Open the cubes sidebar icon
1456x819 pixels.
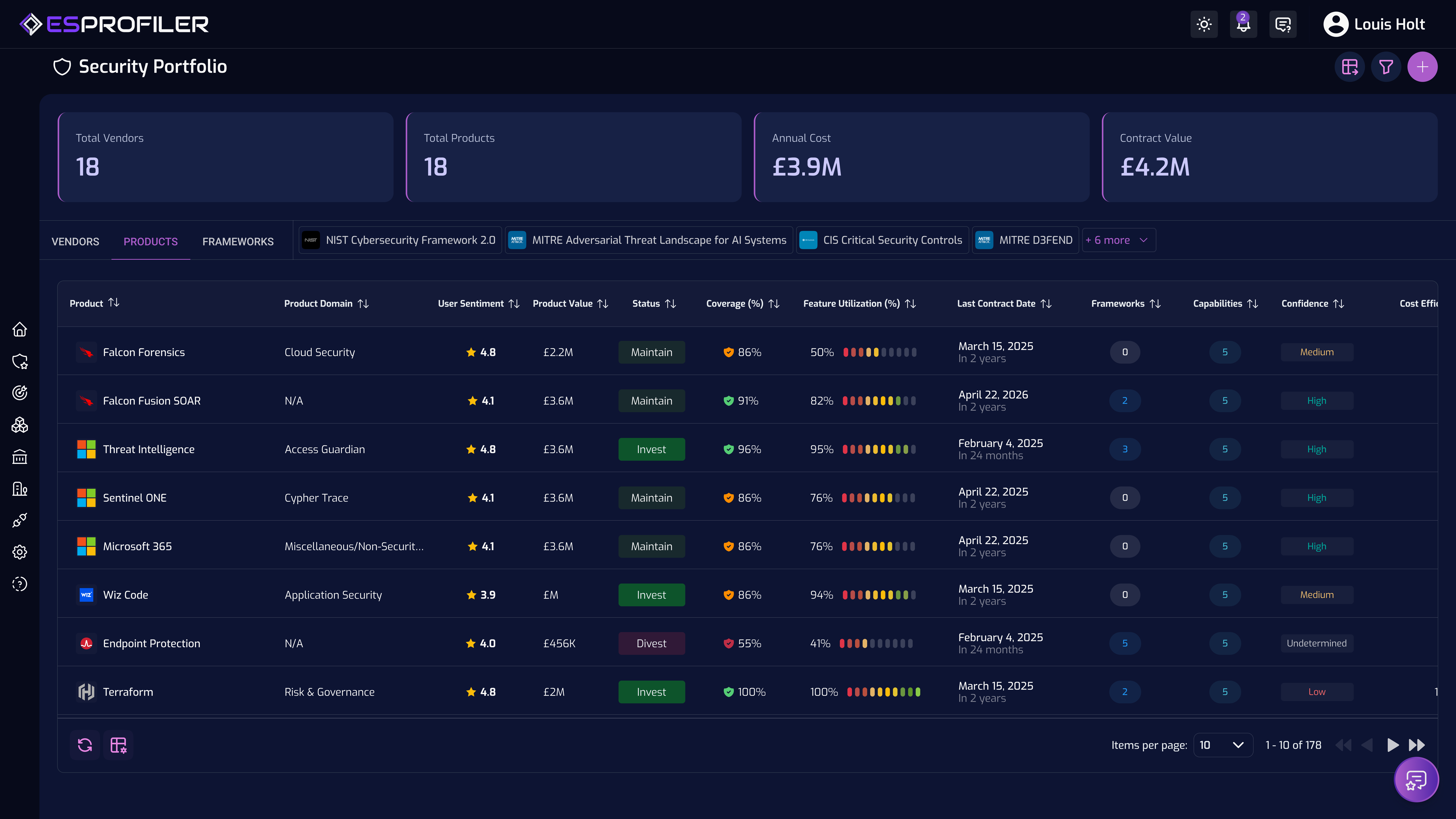[x=20, y=425]
